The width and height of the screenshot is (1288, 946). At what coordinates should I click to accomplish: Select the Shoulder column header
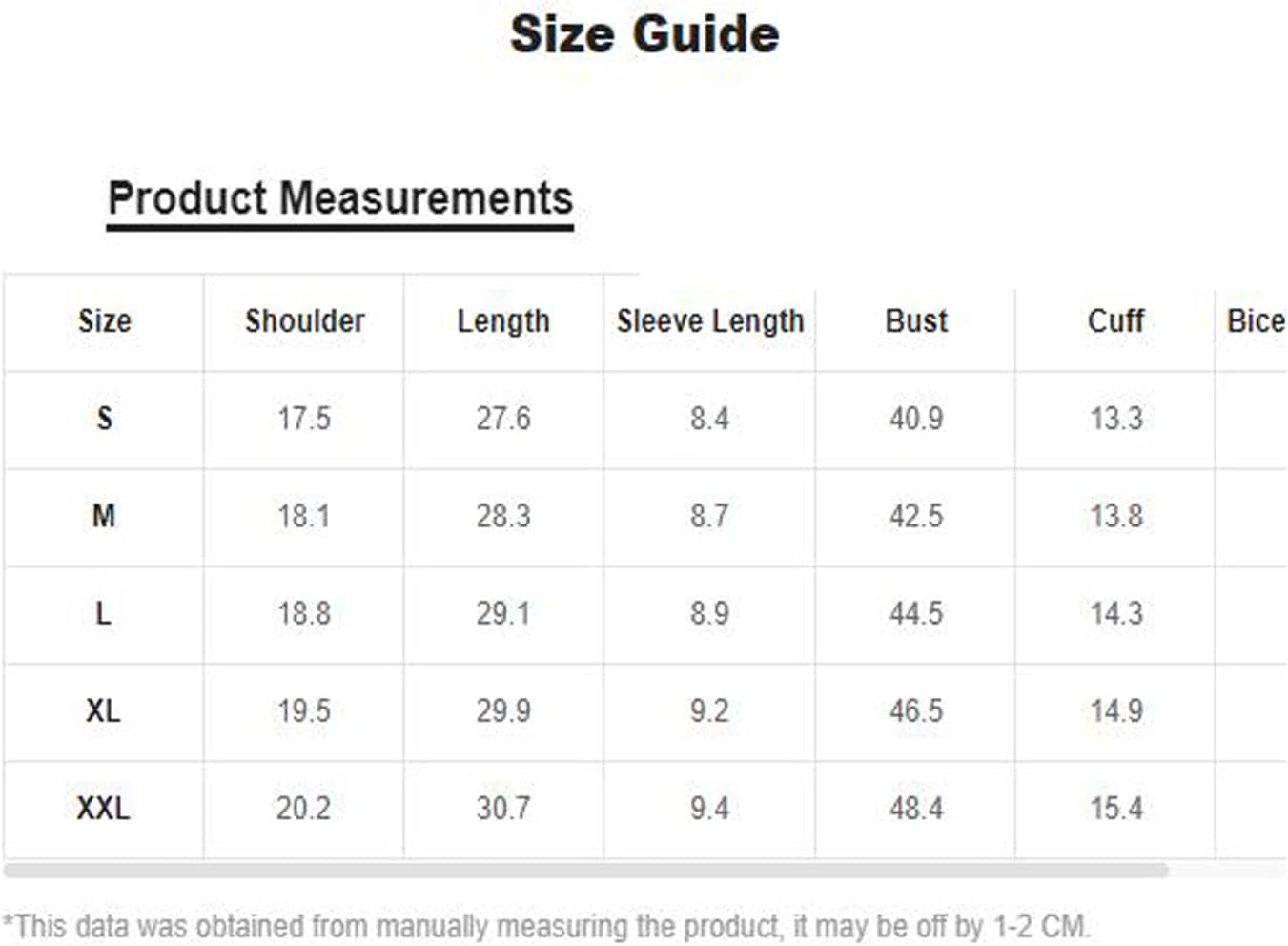click(304, 321)
